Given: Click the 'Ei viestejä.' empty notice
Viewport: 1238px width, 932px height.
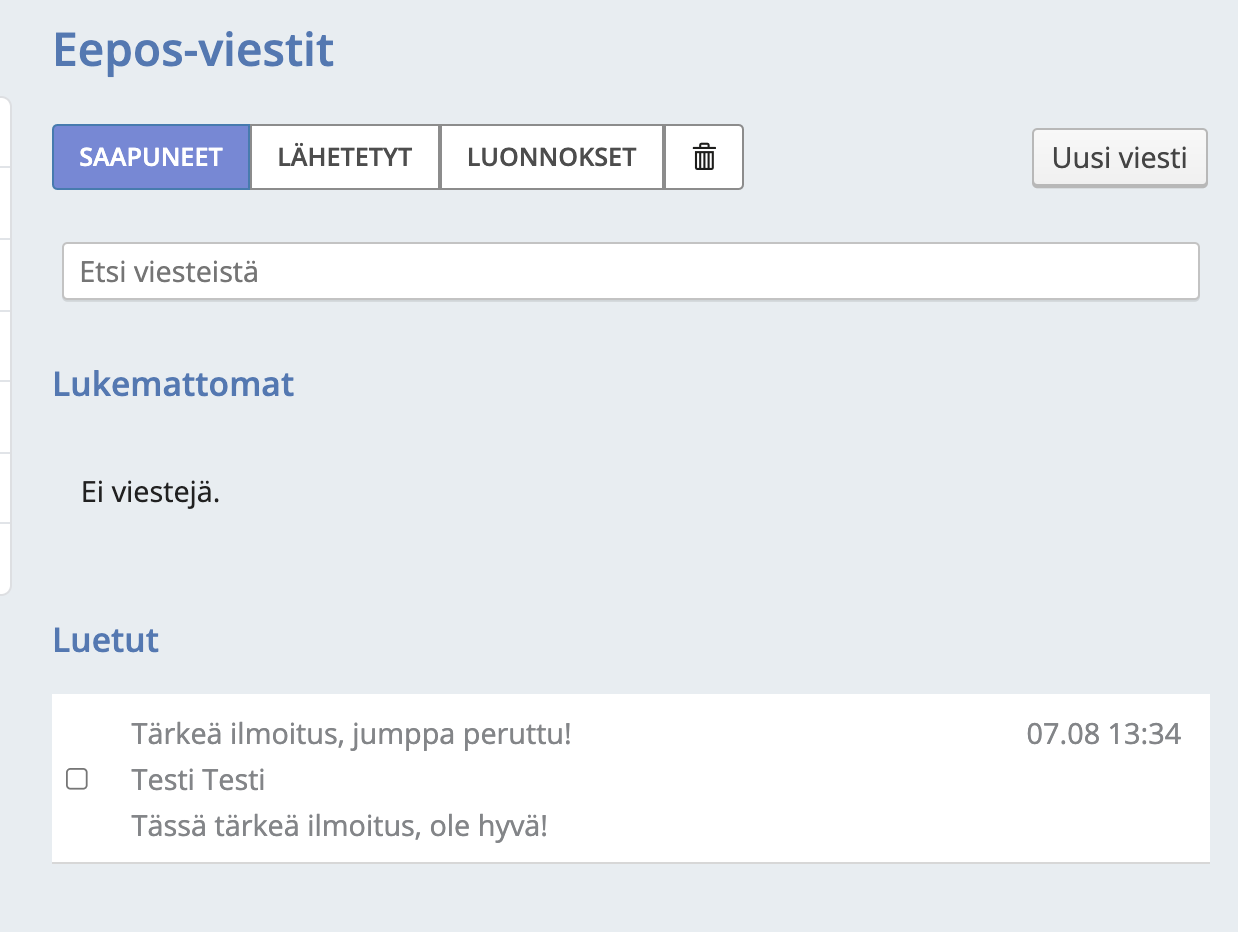Looking at the screenshot, I should [150, 492].
